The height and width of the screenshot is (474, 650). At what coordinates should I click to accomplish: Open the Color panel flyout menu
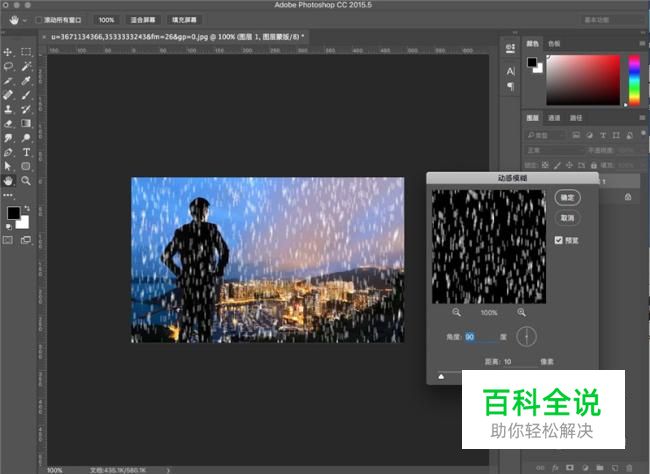pyautogui.click(x=642, y=43)
